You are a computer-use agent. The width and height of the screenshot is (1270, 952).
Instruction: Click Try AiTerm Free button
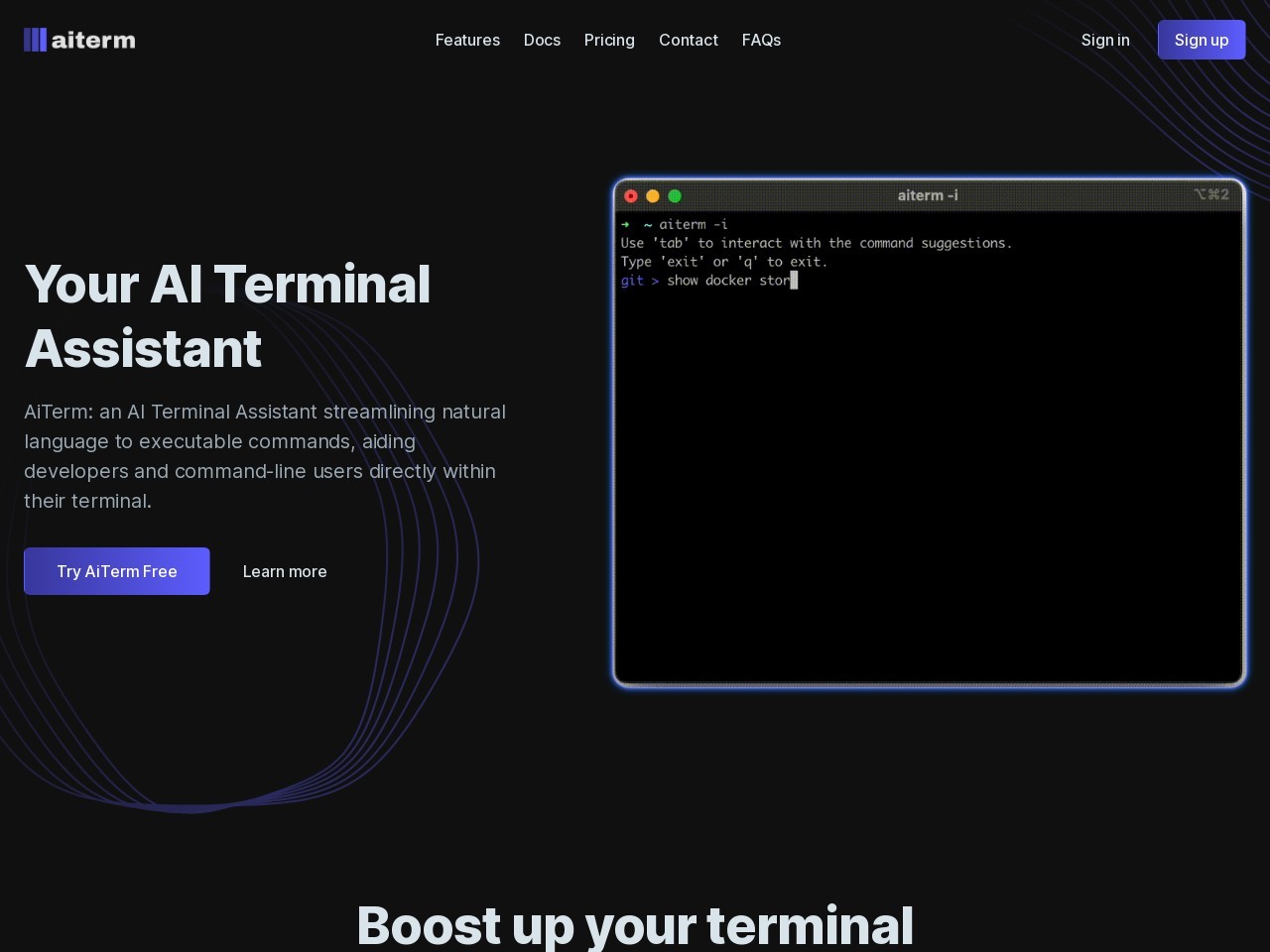tap(117, 571)
